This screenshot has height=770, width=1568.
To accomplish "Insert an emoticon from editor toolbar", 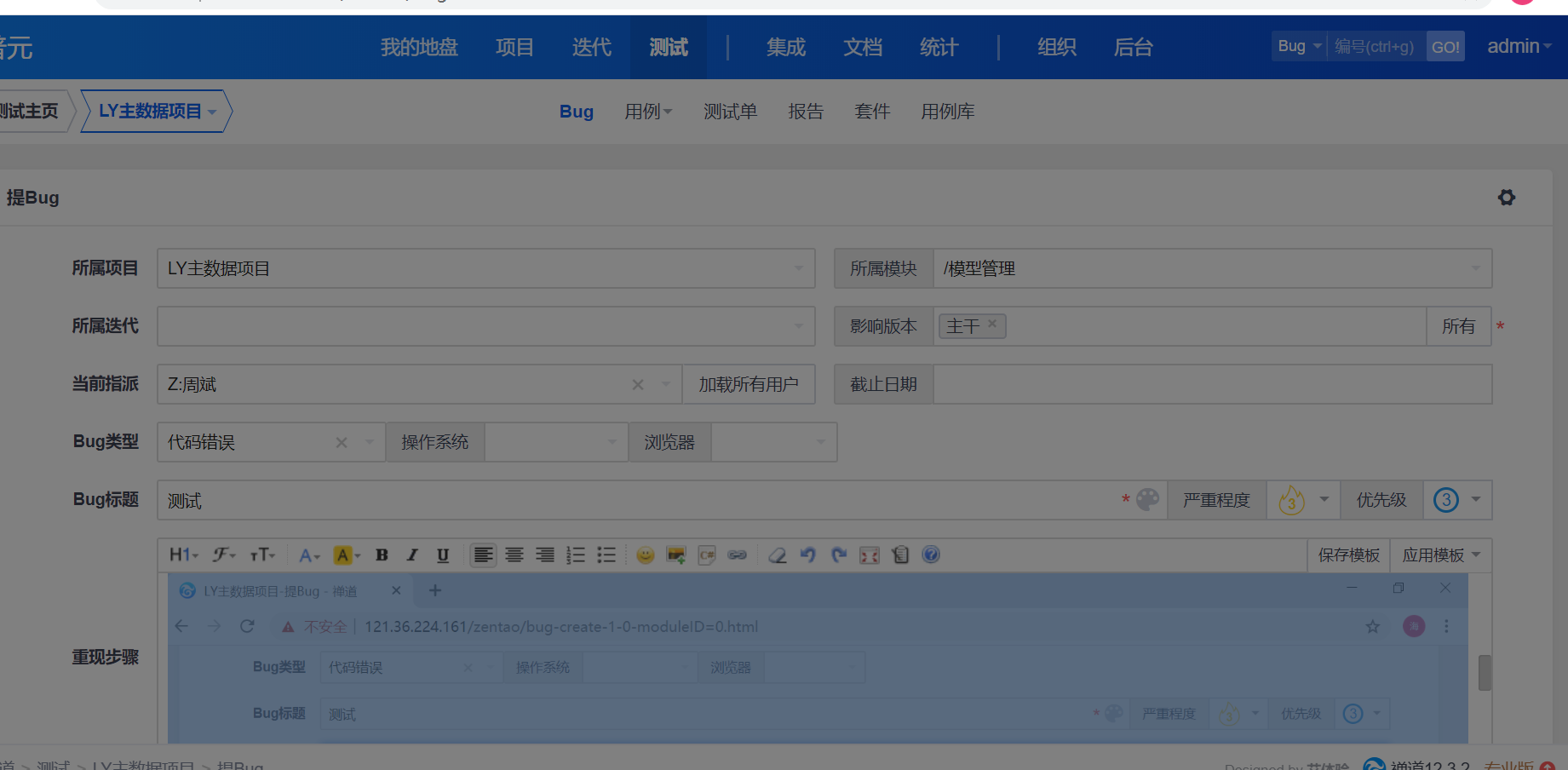I will pyautogui.click(x=646, y=555).
